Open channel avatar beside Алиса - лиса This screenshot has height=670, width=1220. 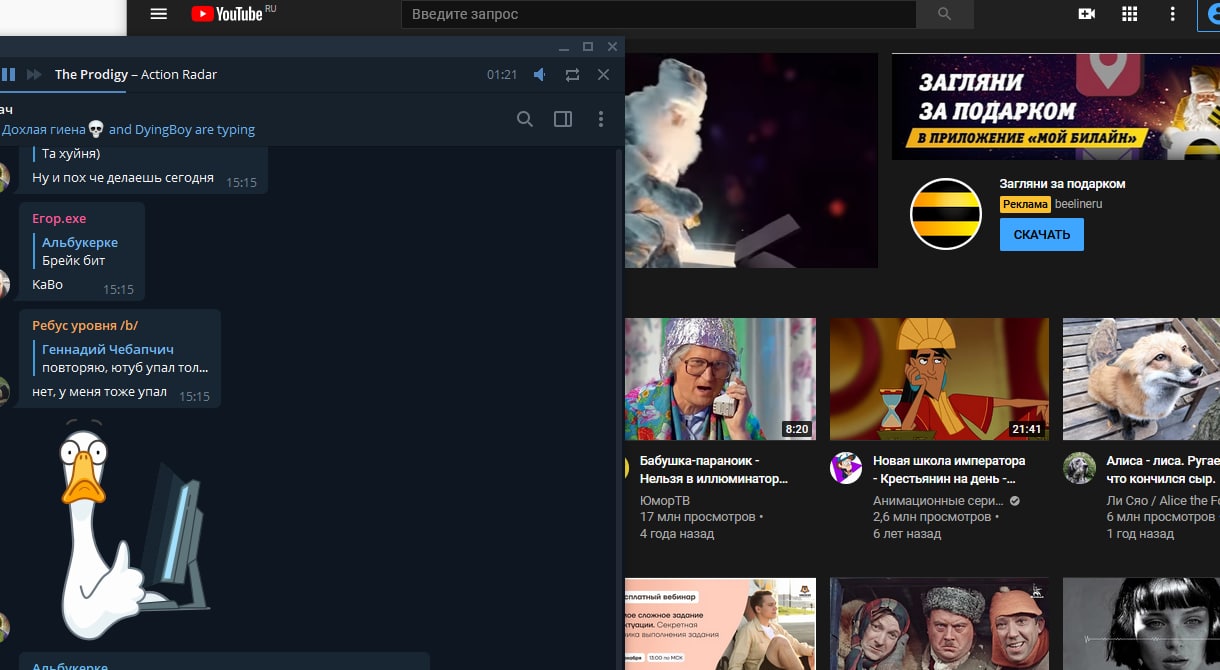point(1079,468)
